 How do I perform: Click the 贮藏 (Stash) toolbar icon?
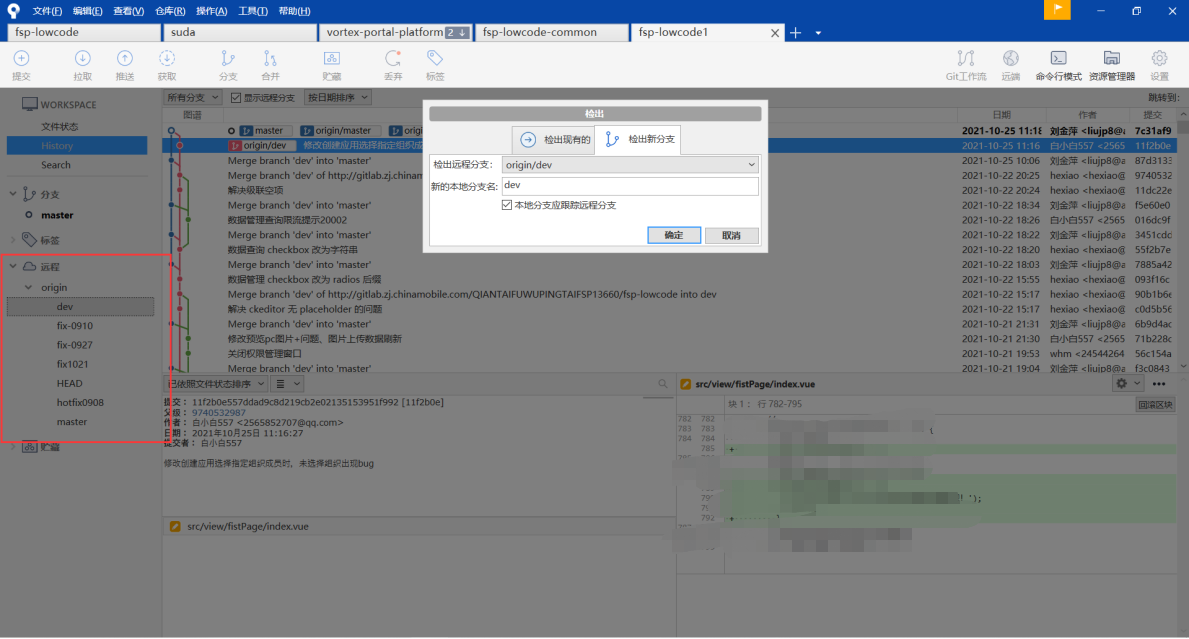click(331, 58)
